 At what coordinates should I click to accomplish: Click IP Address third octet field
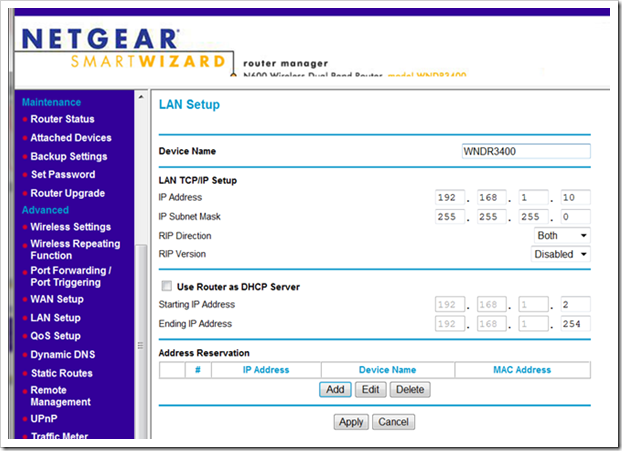[534, 198]
